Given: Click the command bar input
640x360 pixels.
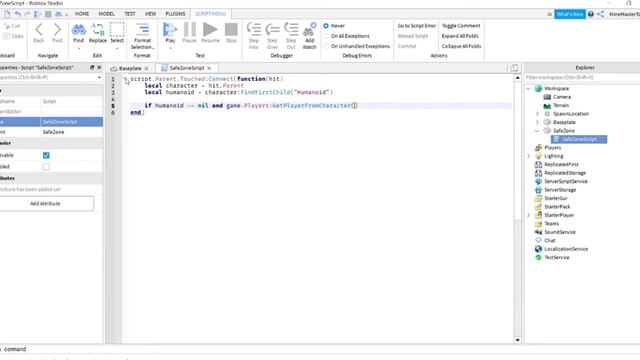Looking at the screenshot, I should point(320,349).
